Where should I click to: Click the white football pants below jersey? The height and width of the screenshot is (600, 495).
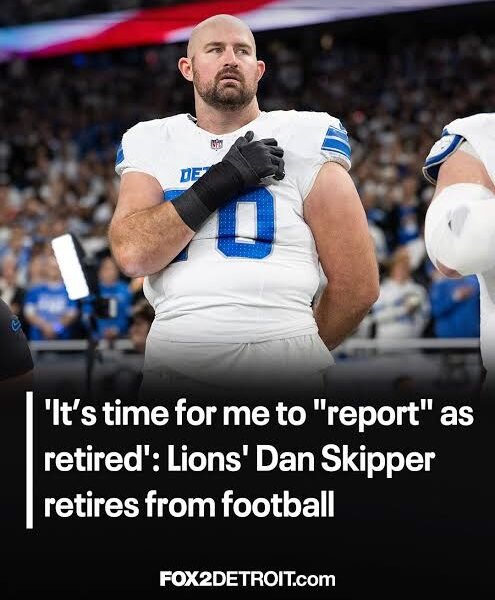click(x=237, y=356)
